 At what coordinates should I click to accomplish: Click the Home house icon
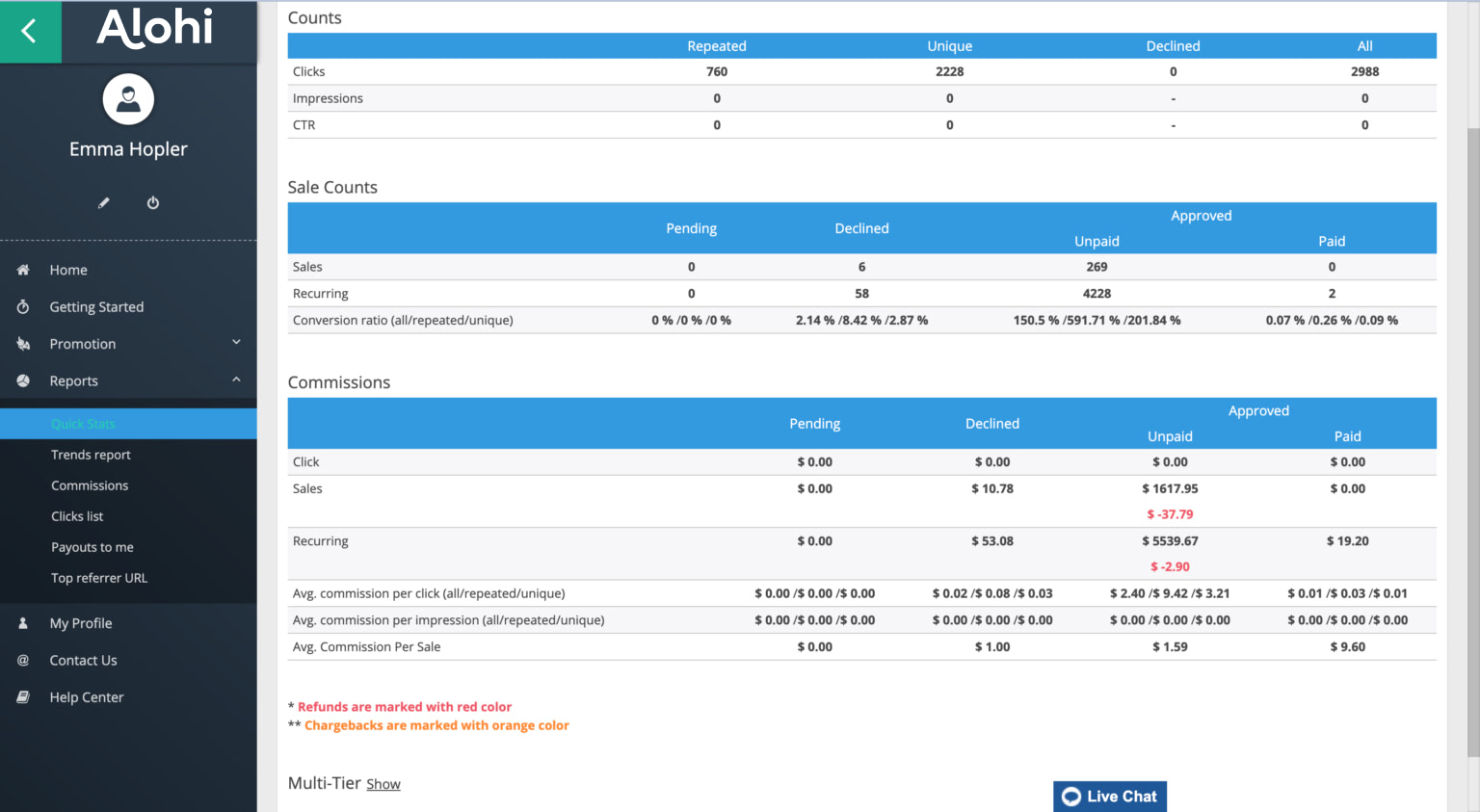[23, 271]
